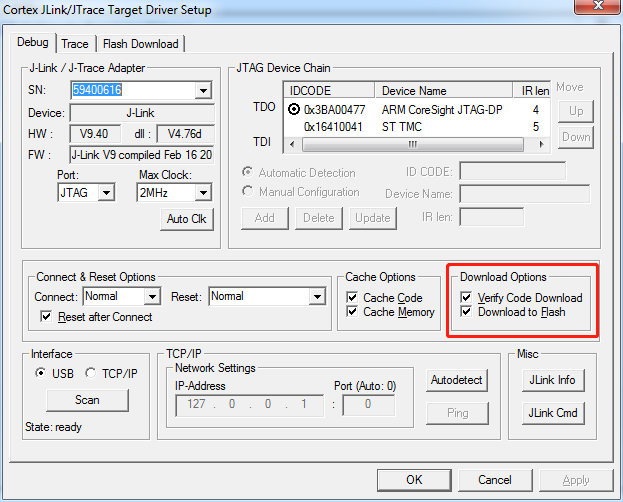Toggle Download to Flash checkbox
Screen dimensions: 623x502
pyautogui.click(x=466, y=311)
